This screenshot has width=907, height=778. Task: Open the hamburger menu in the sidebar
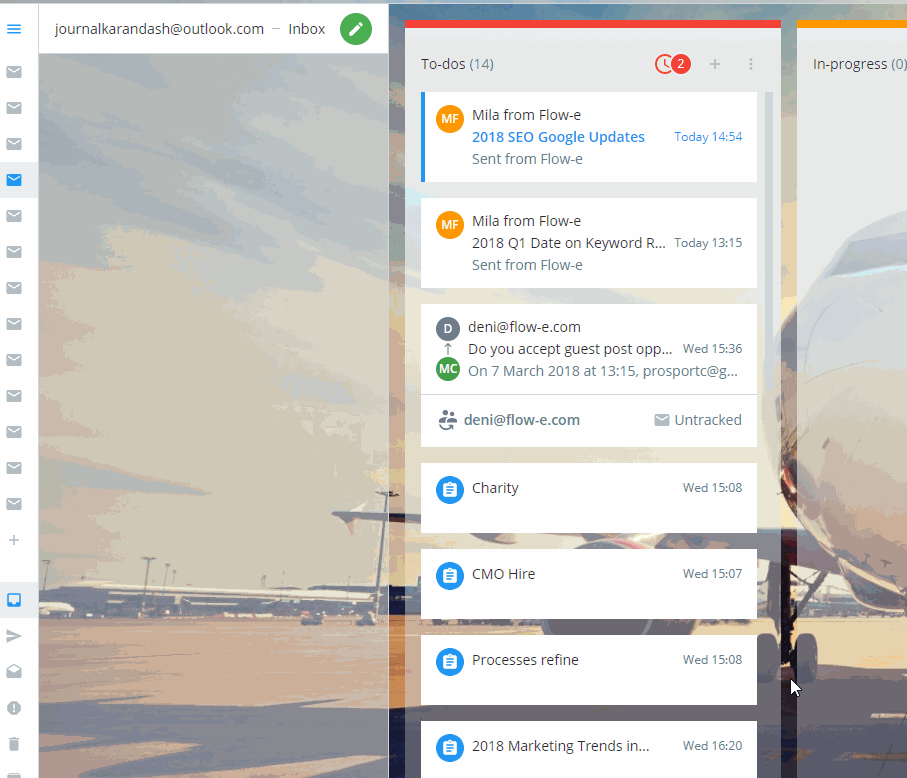(14, 29)
